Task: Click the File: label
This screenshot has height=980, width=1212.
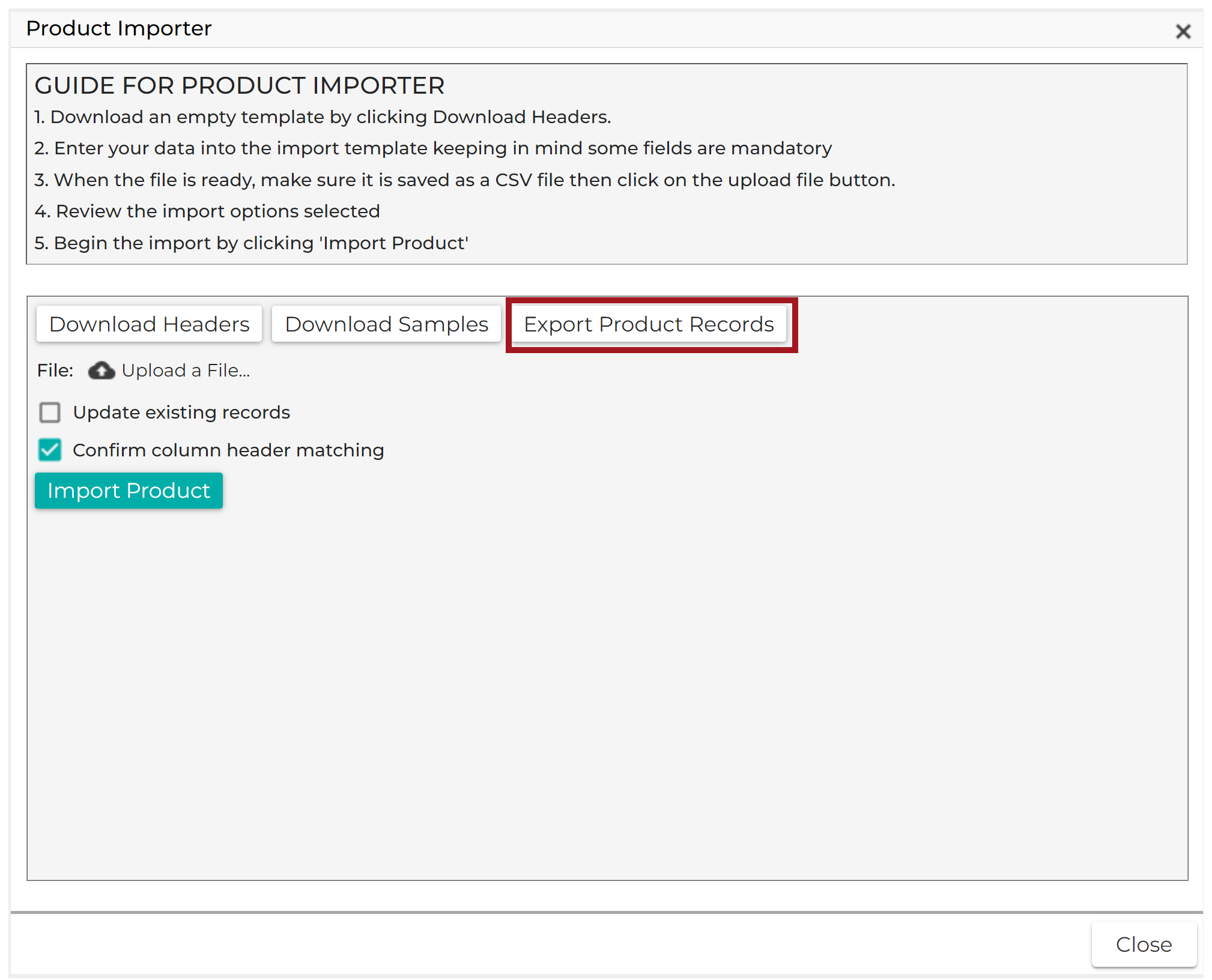Action: pyautogui.click(x=55, y=371)
